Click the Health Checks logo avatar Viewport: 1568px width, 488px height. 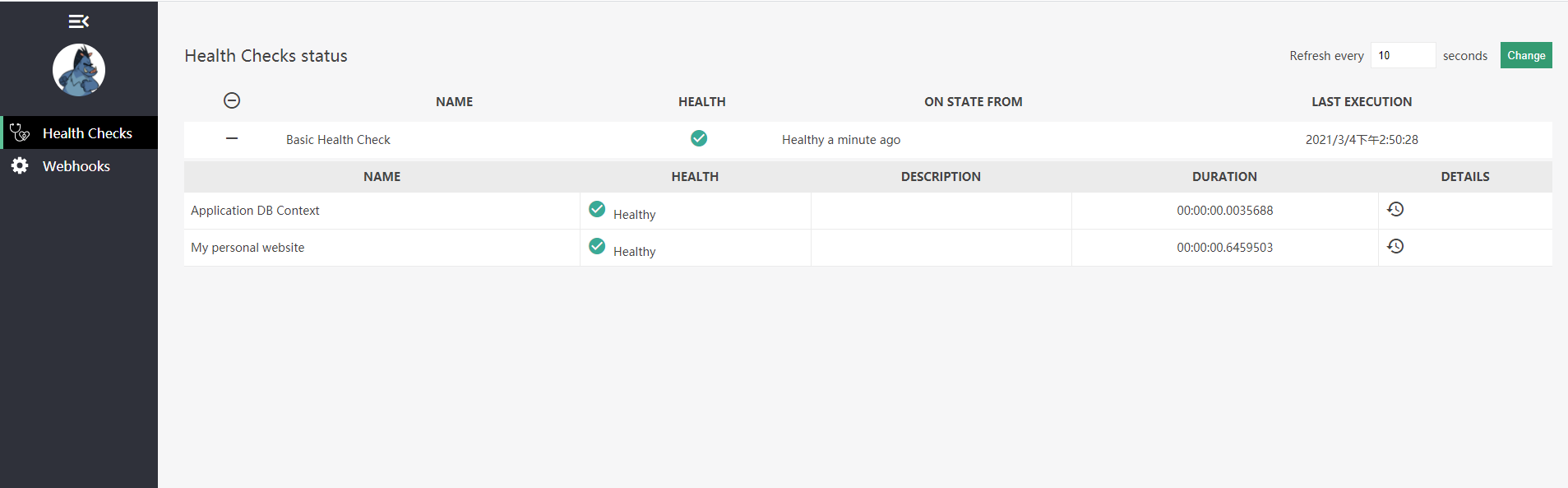[79, 70]
